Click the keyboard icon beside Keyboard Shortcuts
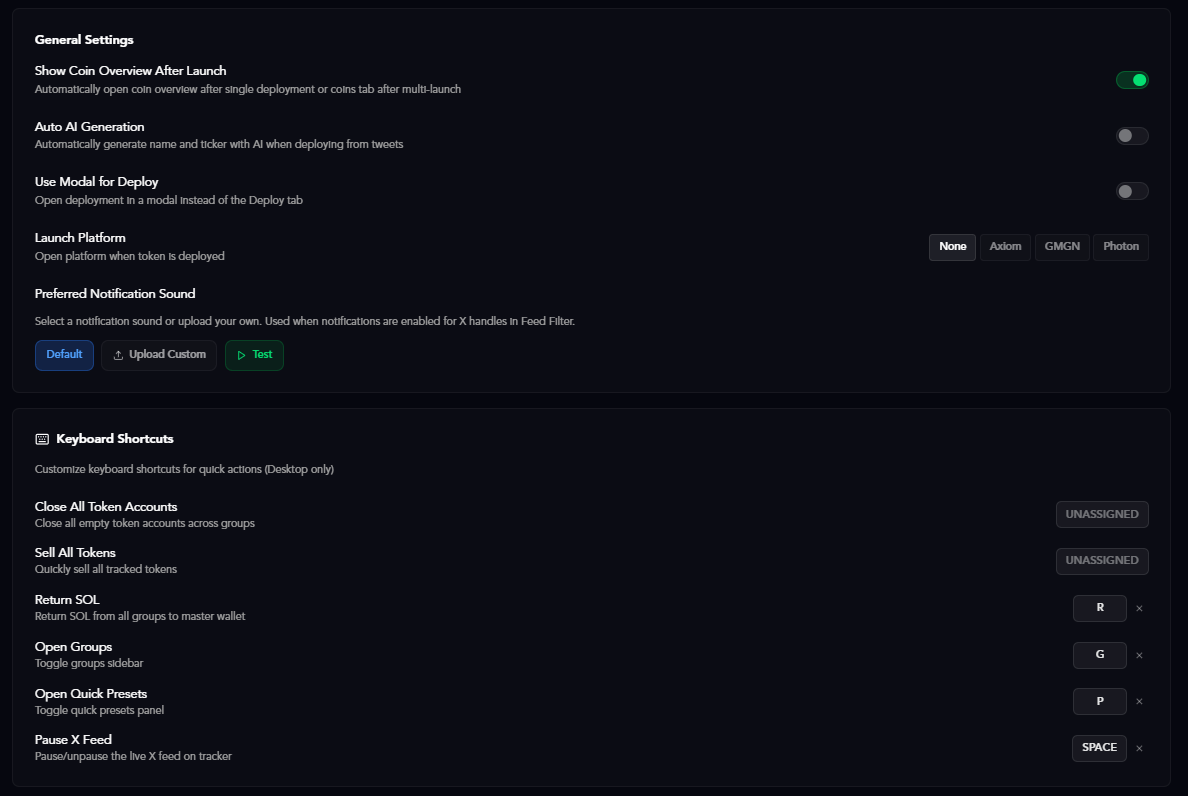The width and height of the screenshot is (1188, 796). 41,438
